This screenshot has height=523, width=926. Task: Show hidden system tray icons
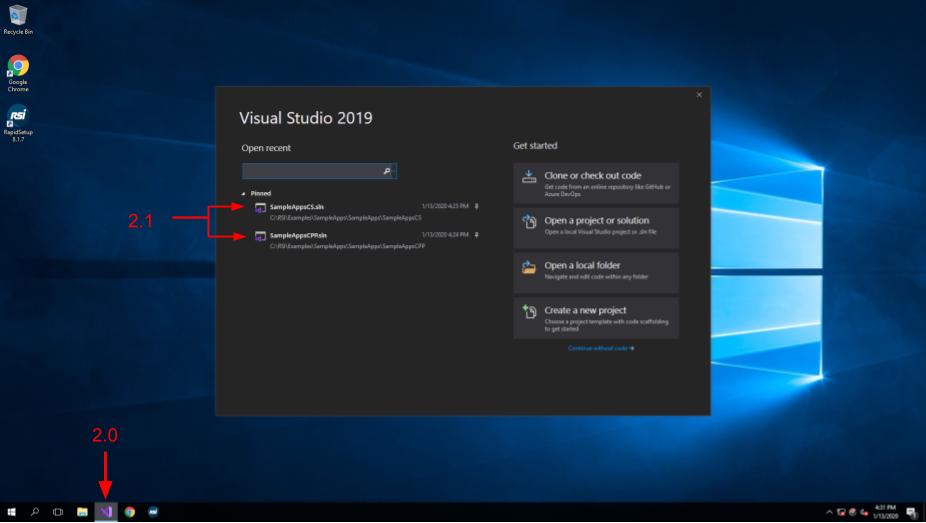click(829, 512)
